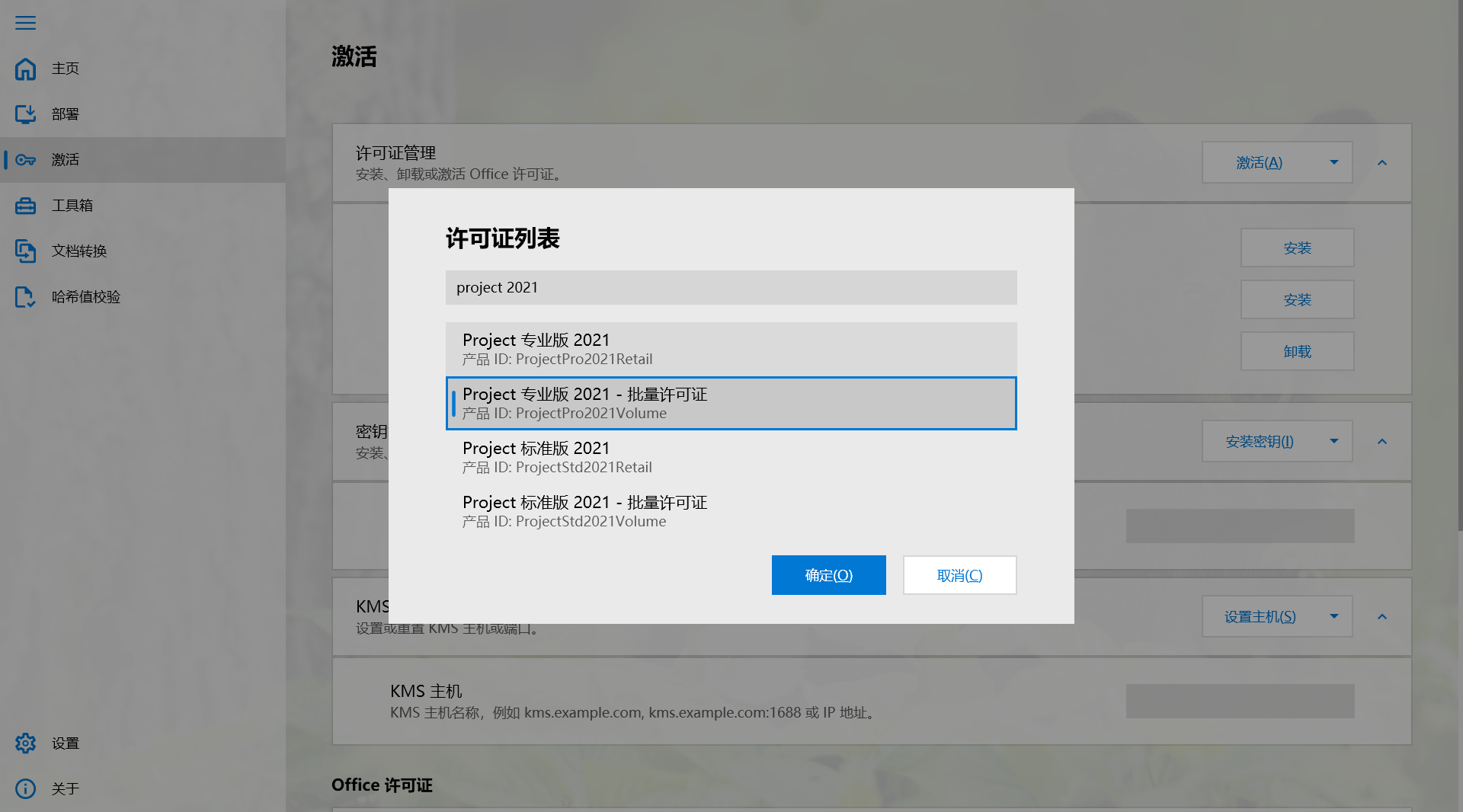1463x812 pixels.
Task: Click the main page vertical scrollbar
Action: [x=1459, y=267]
